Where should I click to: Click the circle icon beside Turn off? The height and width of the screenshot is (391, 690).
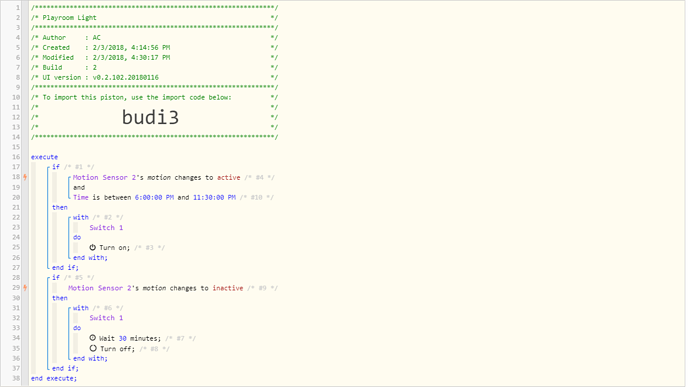point(93,348)
